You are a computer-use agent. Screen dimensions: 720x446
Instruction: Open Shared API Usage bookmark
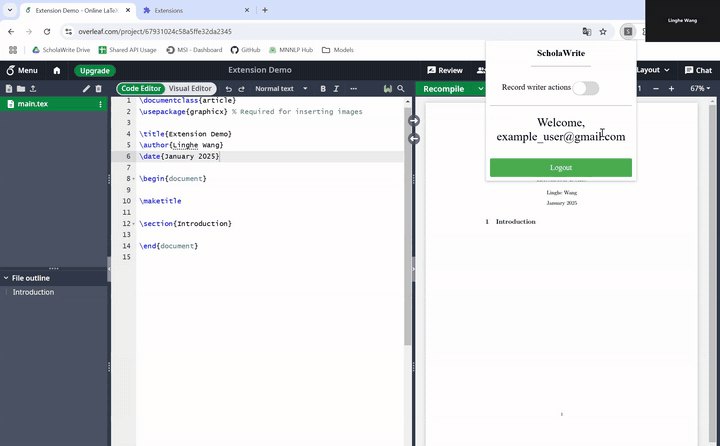tap(128, 50)
